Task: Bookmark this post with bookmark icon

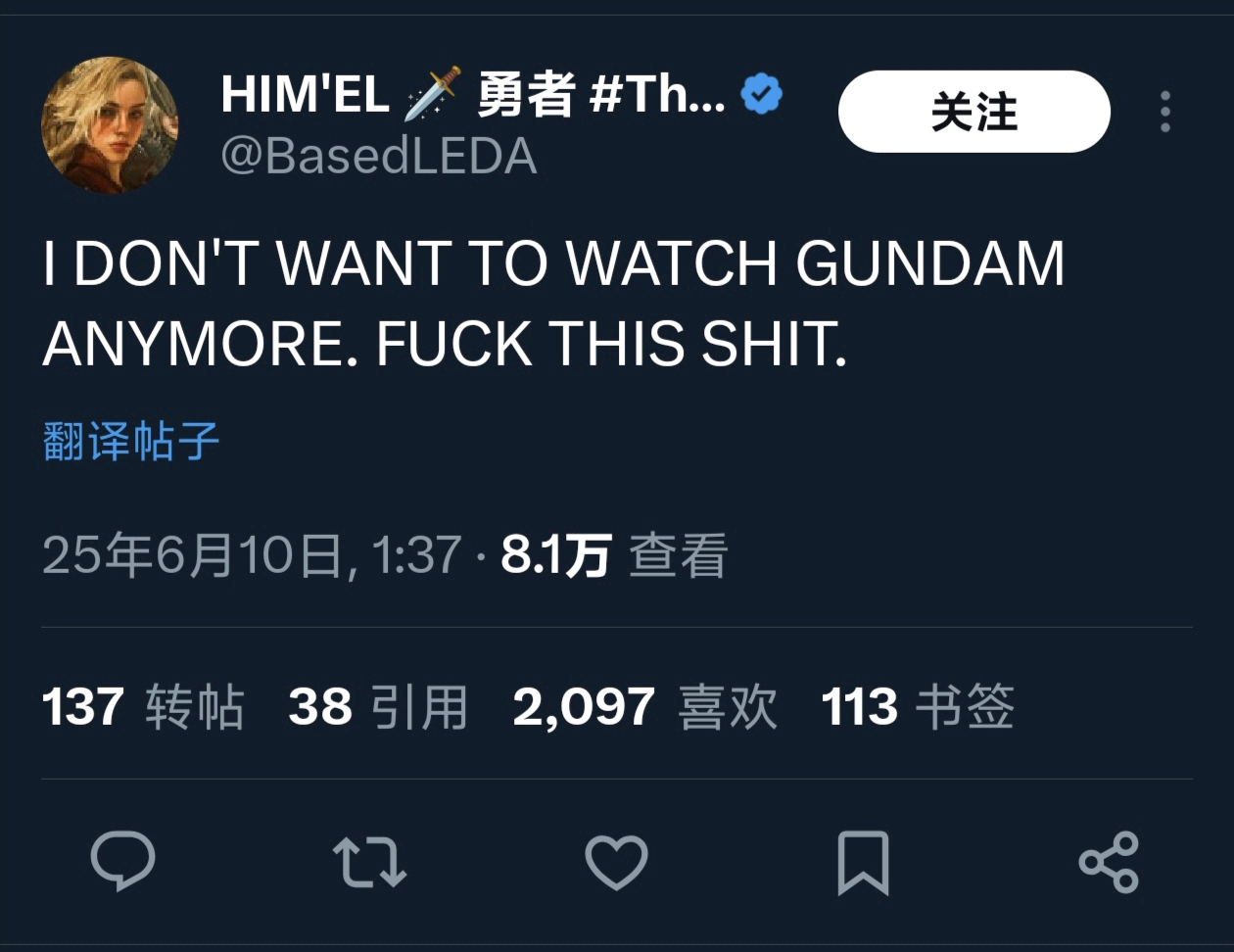Action: [863, 862]
